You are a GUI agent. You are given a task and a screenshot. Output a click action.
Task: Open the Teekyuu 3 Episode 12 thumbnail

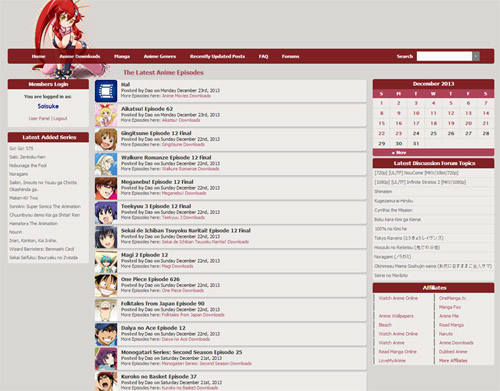pyautogui.click(x=106, y=212)
